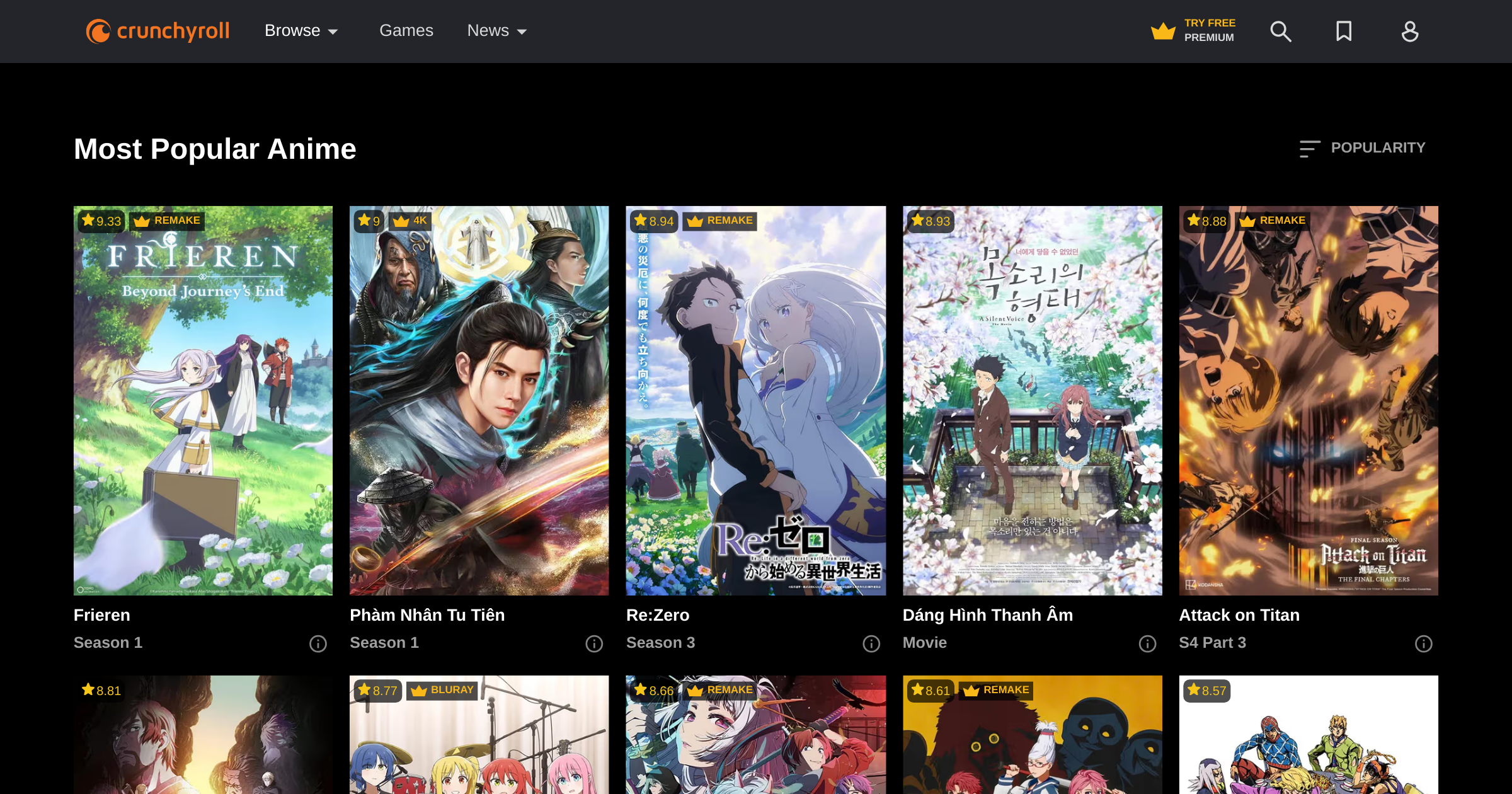Image resolution: width=1512 pixels, height=794 pixels.
Task: Go to the Games page
Action: click(x=406, y=31)
